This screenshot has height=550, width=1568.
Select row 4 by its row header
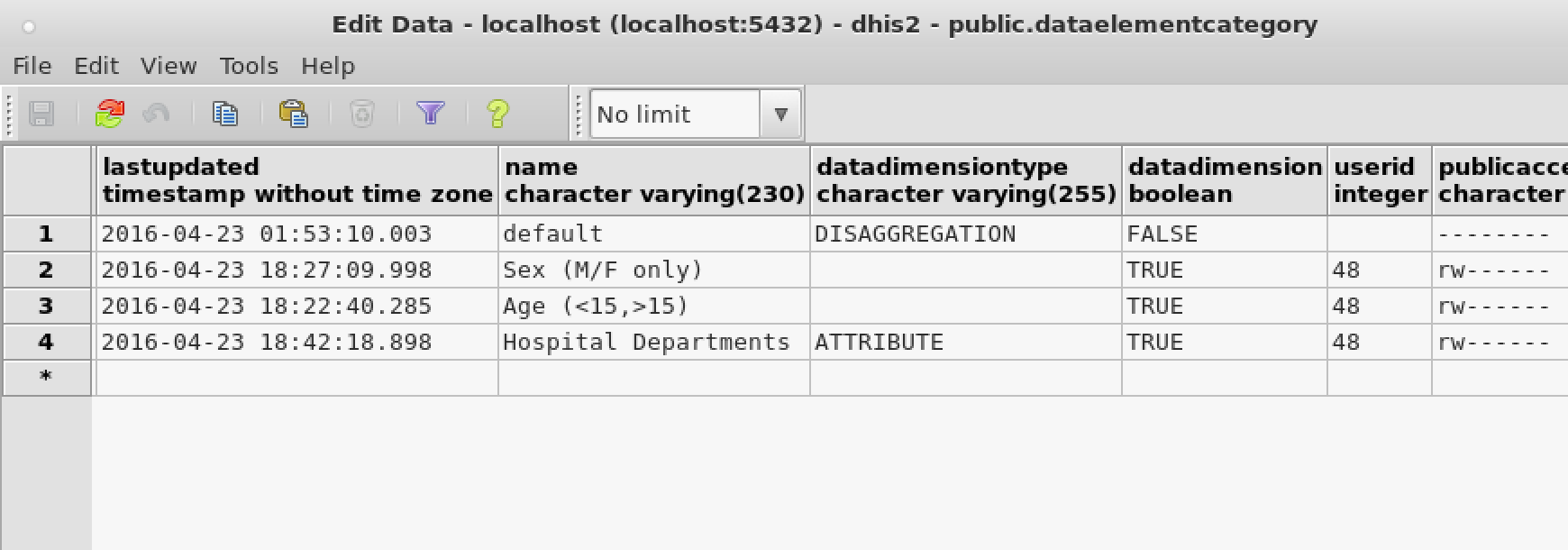click(46, 343)
